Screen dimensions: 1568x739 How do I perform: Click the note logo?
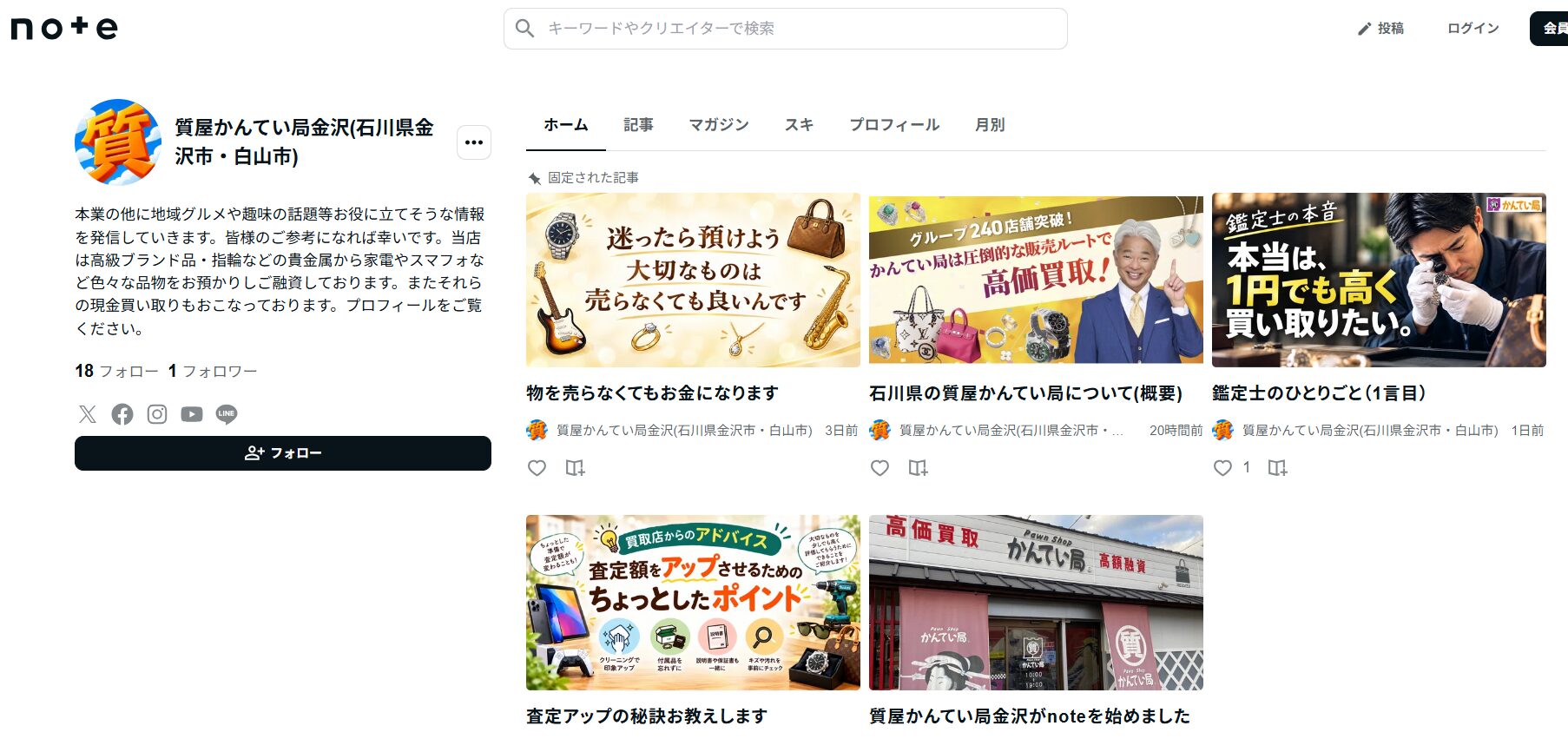(64, 28)
